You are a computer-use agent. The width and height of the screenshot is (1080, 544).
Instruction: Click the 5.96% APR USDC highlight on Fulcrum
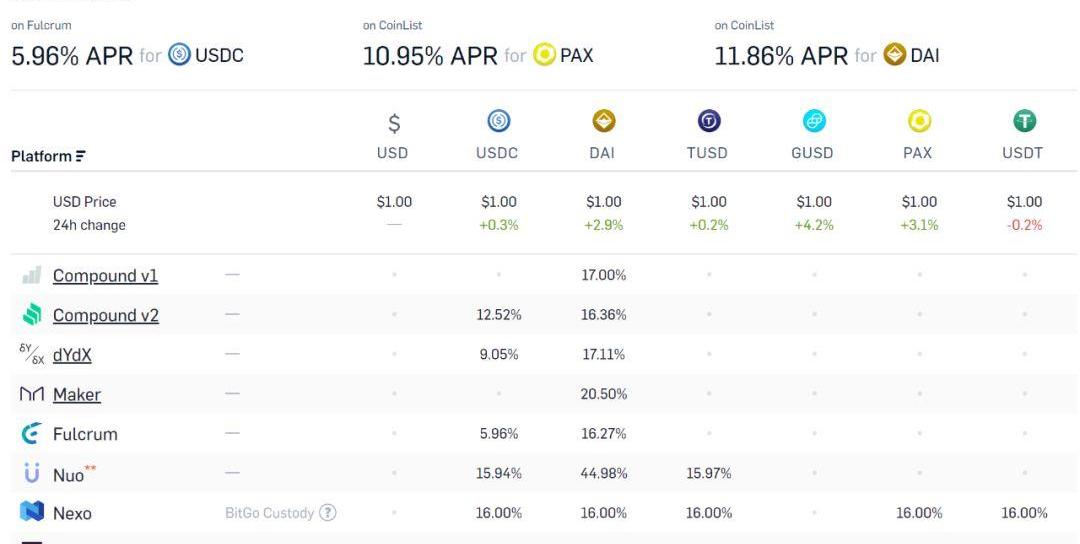pos(127,56)
